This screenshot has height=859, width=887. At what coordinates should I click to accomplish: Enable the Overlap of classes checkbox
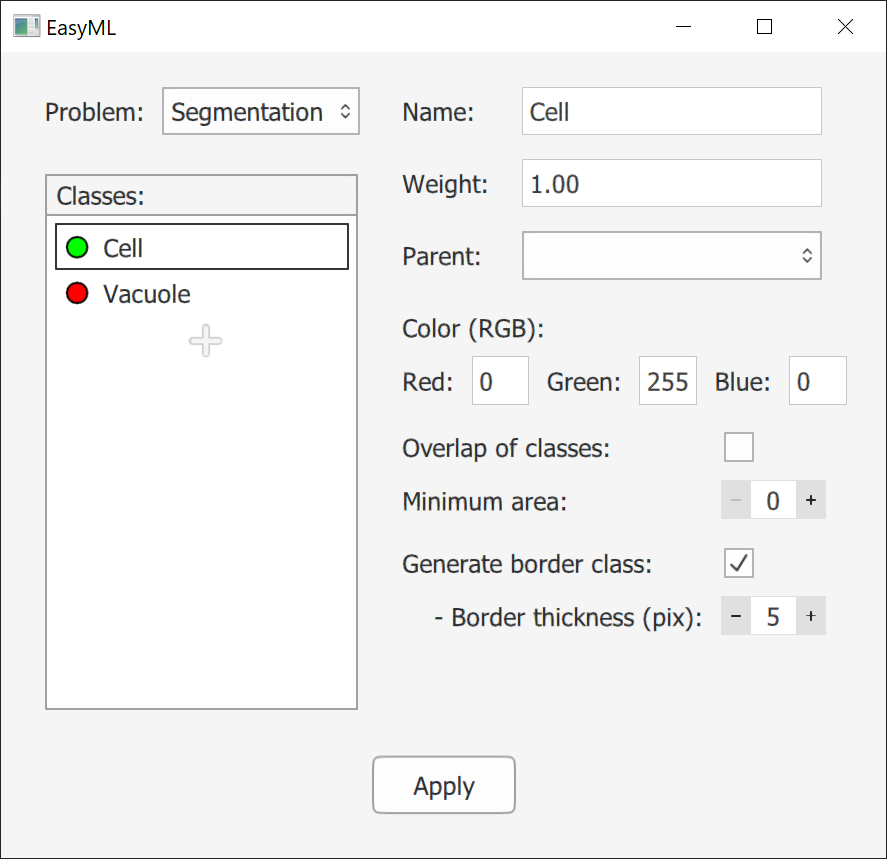pyautogui.click(x=739, y=447)
